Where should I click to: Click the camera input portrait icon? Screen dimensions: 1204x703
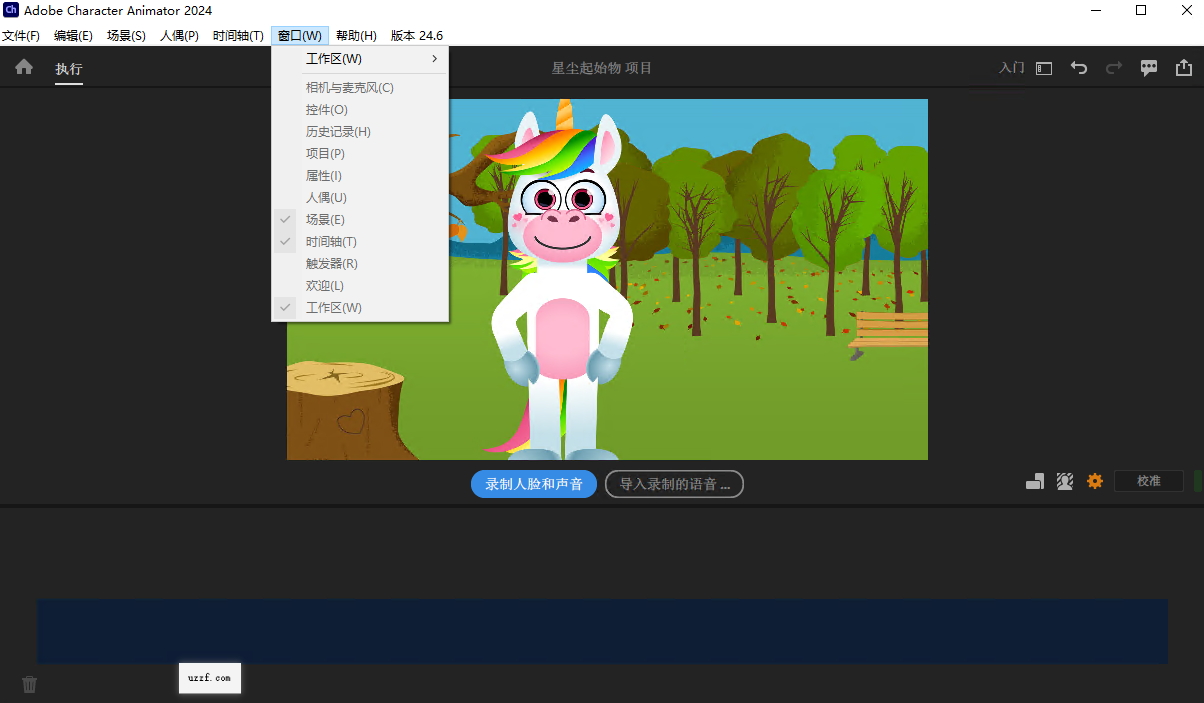pyautogui.click(x=1064, y=481)
